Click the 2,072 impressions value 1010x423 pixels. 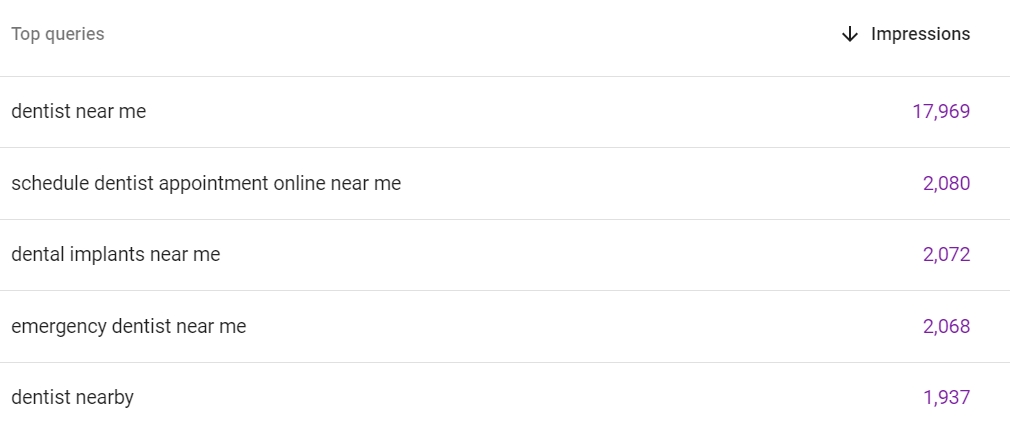click(946, 255)
